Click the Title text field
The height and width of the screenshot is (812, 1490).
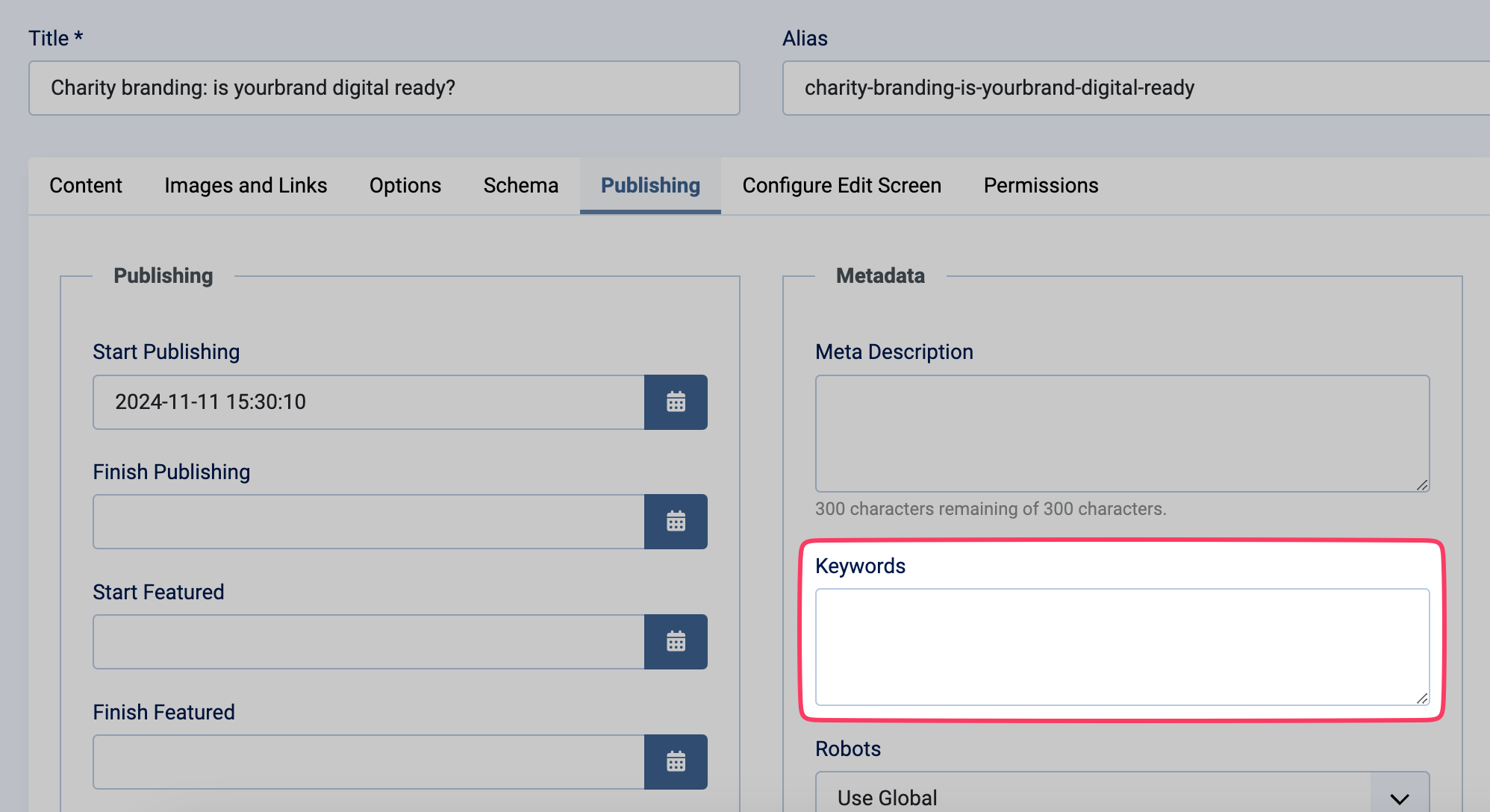point(384,88)
